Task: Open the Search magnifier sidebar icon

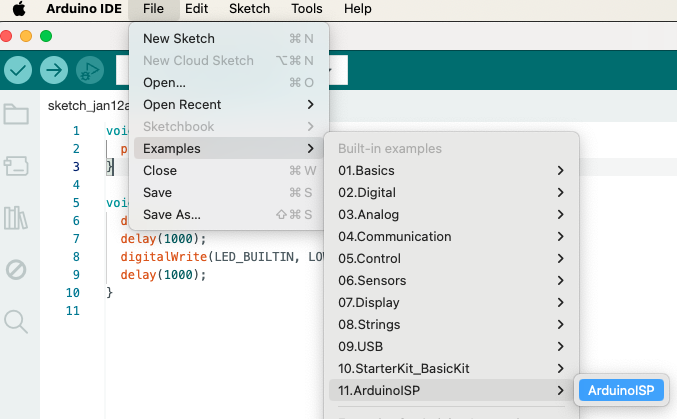Action: tap(16, 321)
